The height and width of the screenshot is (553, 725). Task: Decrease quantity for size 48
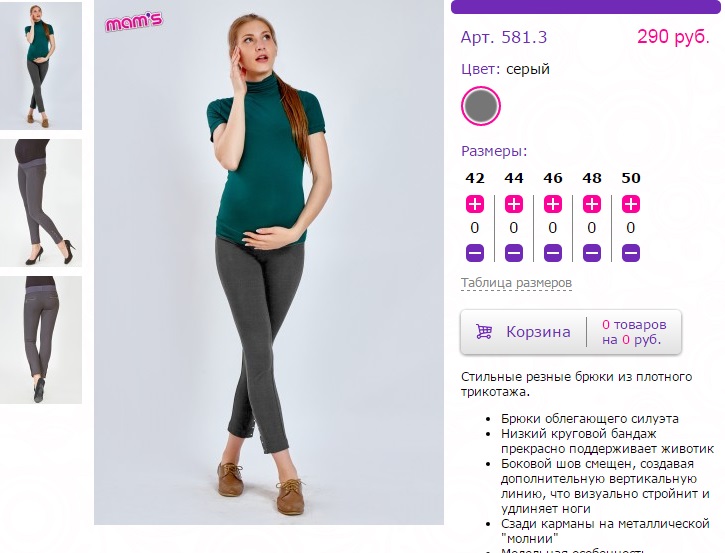coord(592,253)
